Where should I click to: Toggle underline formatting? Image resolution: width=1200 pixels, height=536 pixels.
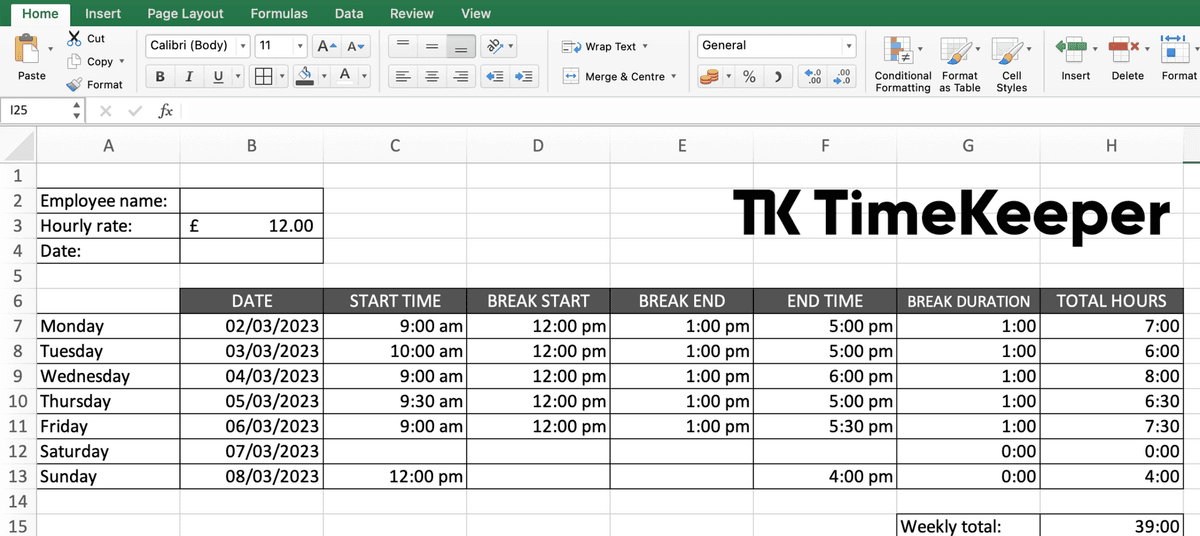(x=219, y=77)
